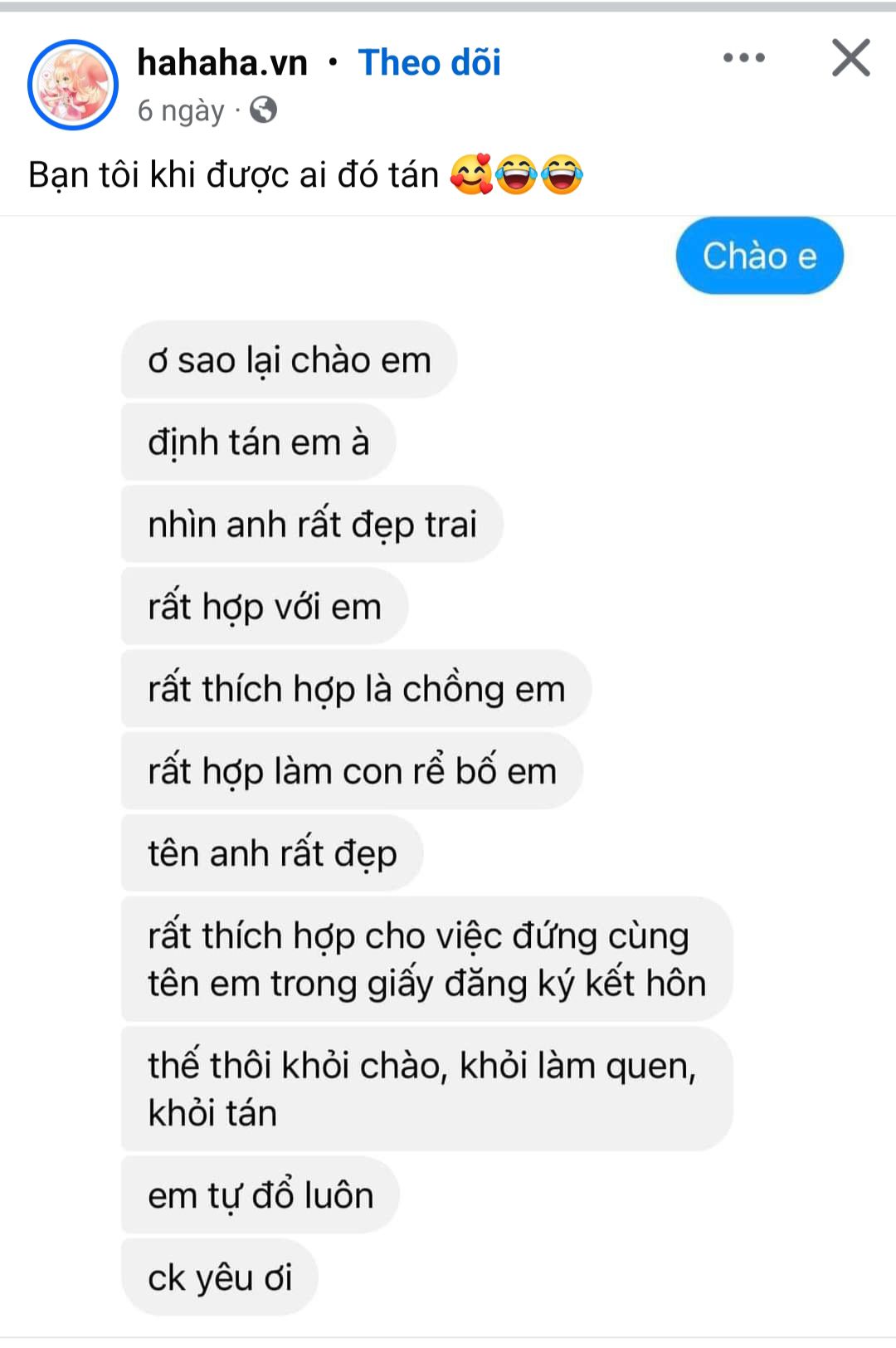Screen dimensions: 896x1348
Task: Follow the page via Theo dõi
Action: tap(430, 62)
